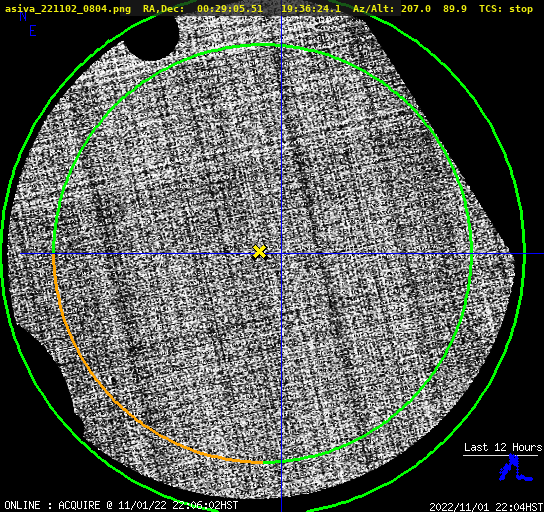Click the crosshair intersection point
Viewport: 544px width, 512px height.
click(281, 254)
